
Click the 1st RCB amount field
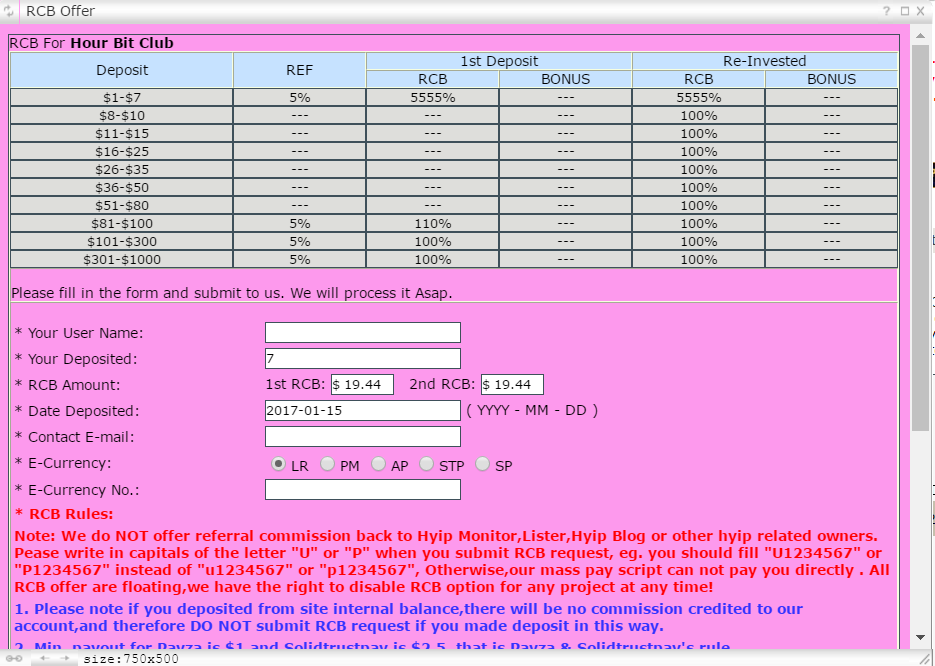(x=363, y=385)
